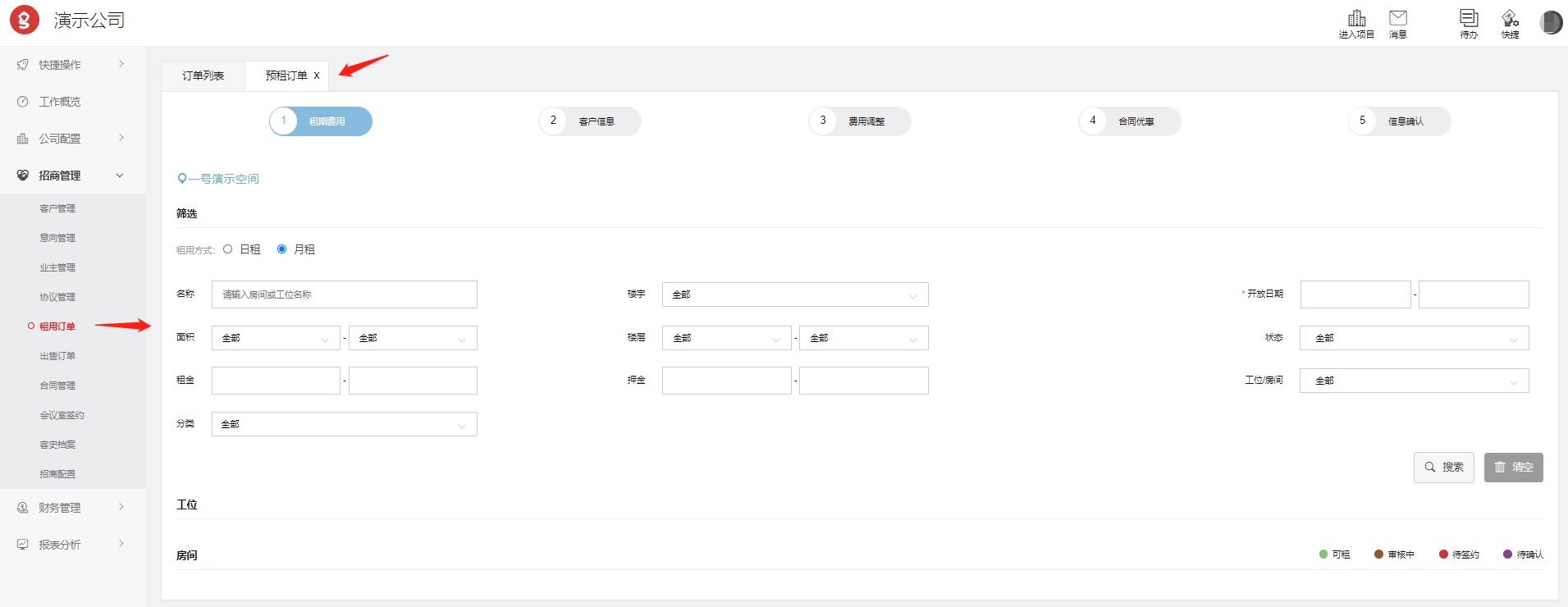Image resolution: width=1568 pixels, height=607 pixels.
Task: Click the 名称 room name input field
Action: click(x=344, y=294)
